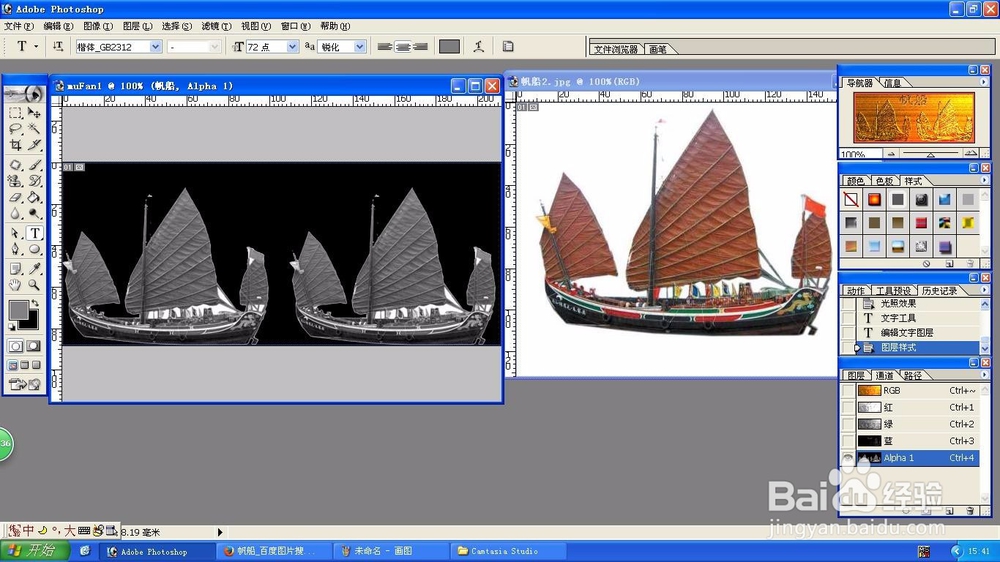The height and width of the screenshot is (562, 1000).
Task: Open the character palettes toggle icon
Action: tap(508, 46)
